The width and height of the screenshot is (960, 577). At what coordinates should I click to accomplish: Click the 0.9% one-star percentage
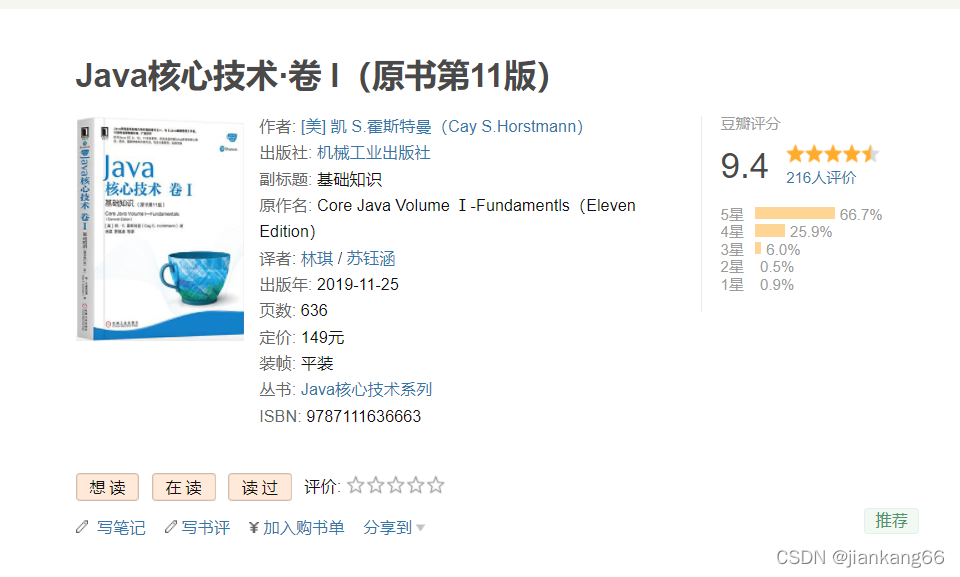(x=776, y=285)
